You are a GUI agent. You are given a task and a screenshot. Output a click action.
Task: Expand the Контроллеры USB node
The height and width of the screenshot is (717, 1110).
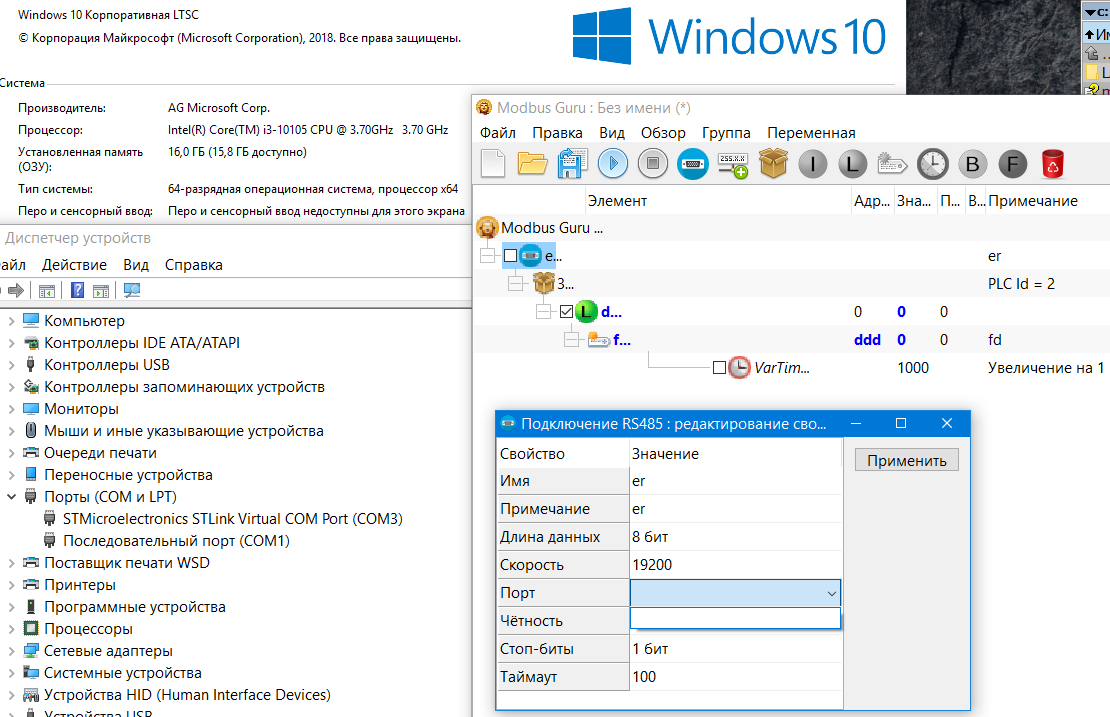pyautogui.click(x=11, y=365)
